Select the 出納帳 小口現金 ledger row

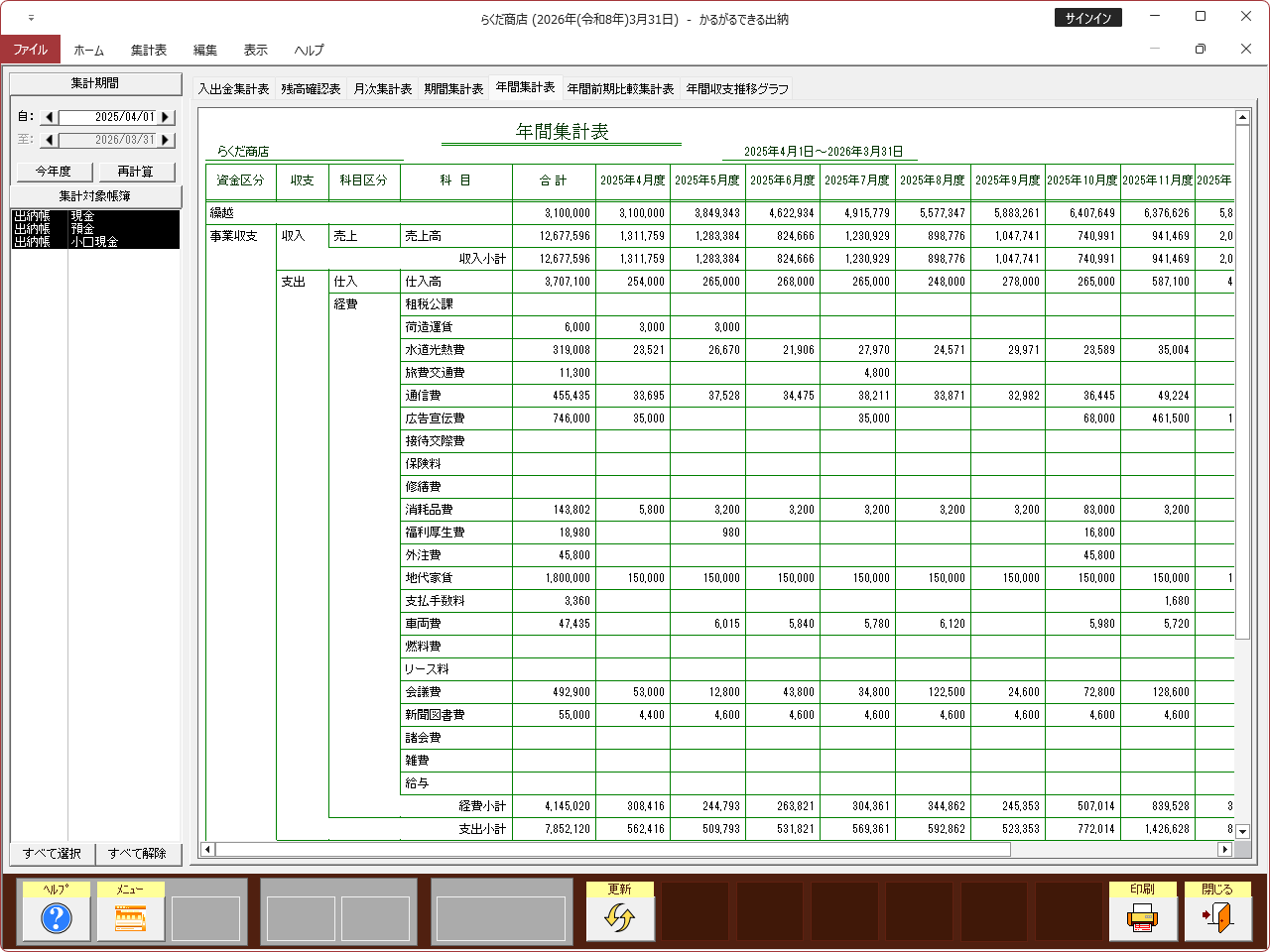(94, 242)
